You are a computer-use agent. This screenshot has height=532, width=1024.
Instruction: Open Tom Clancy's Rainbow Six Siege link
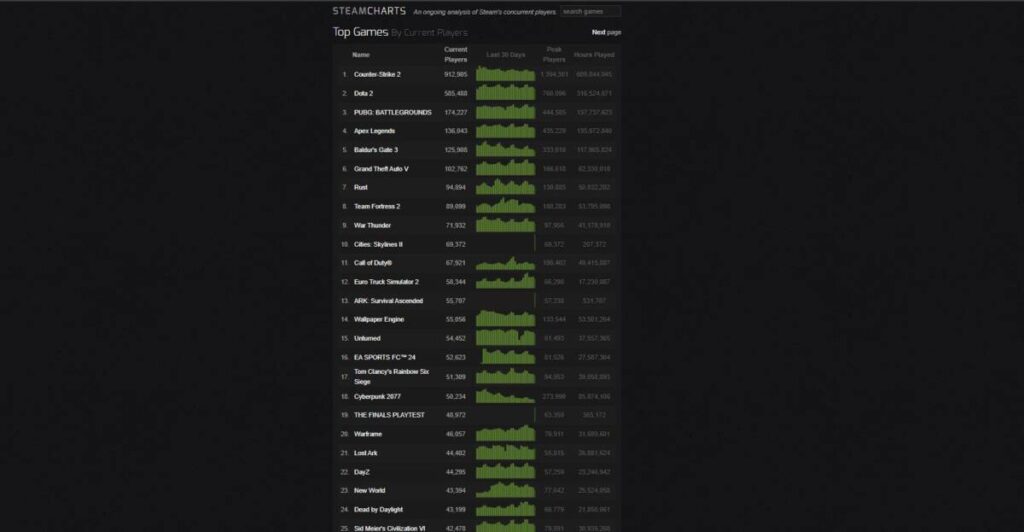click(391, 376)
